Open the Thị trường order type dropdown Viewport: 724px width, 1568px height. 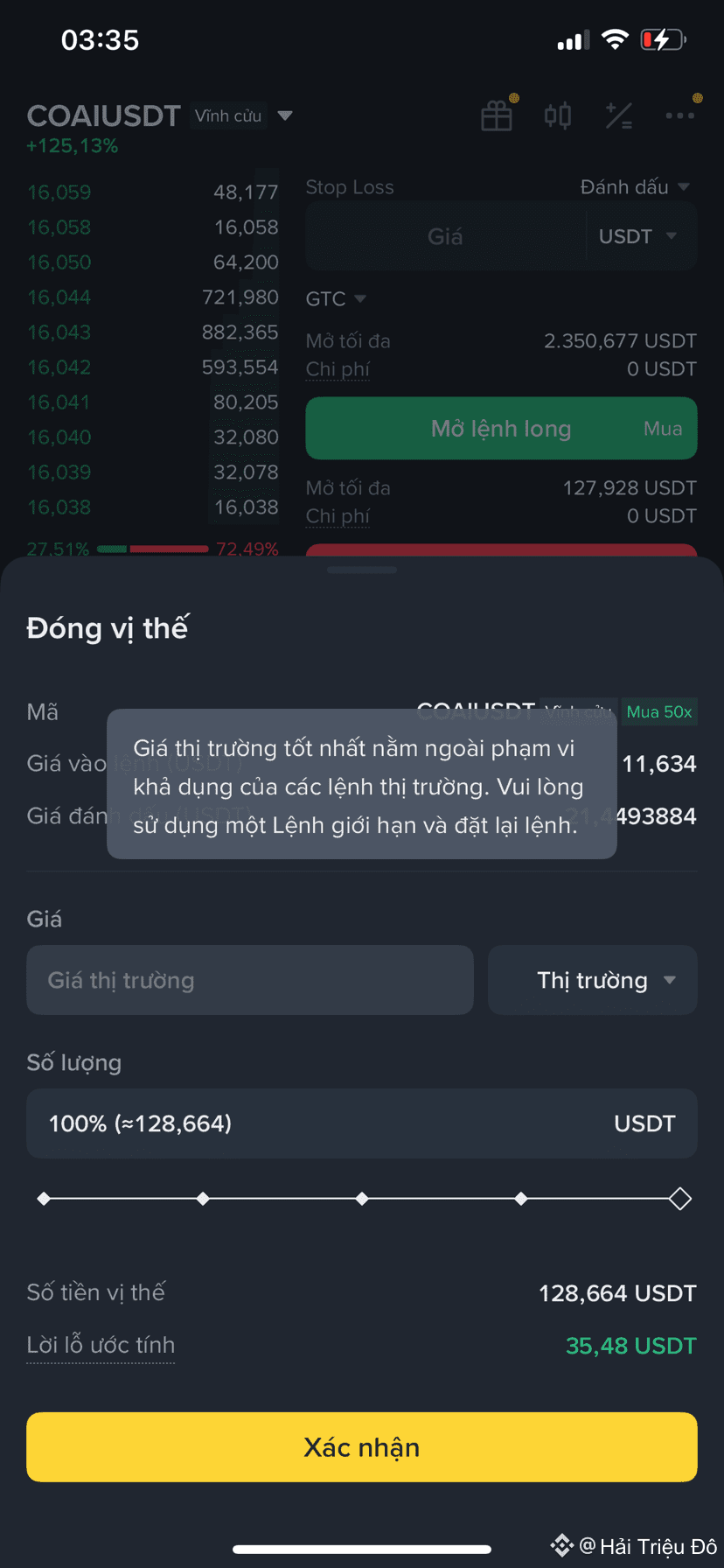pyautogui.click(x=592, y=980)
